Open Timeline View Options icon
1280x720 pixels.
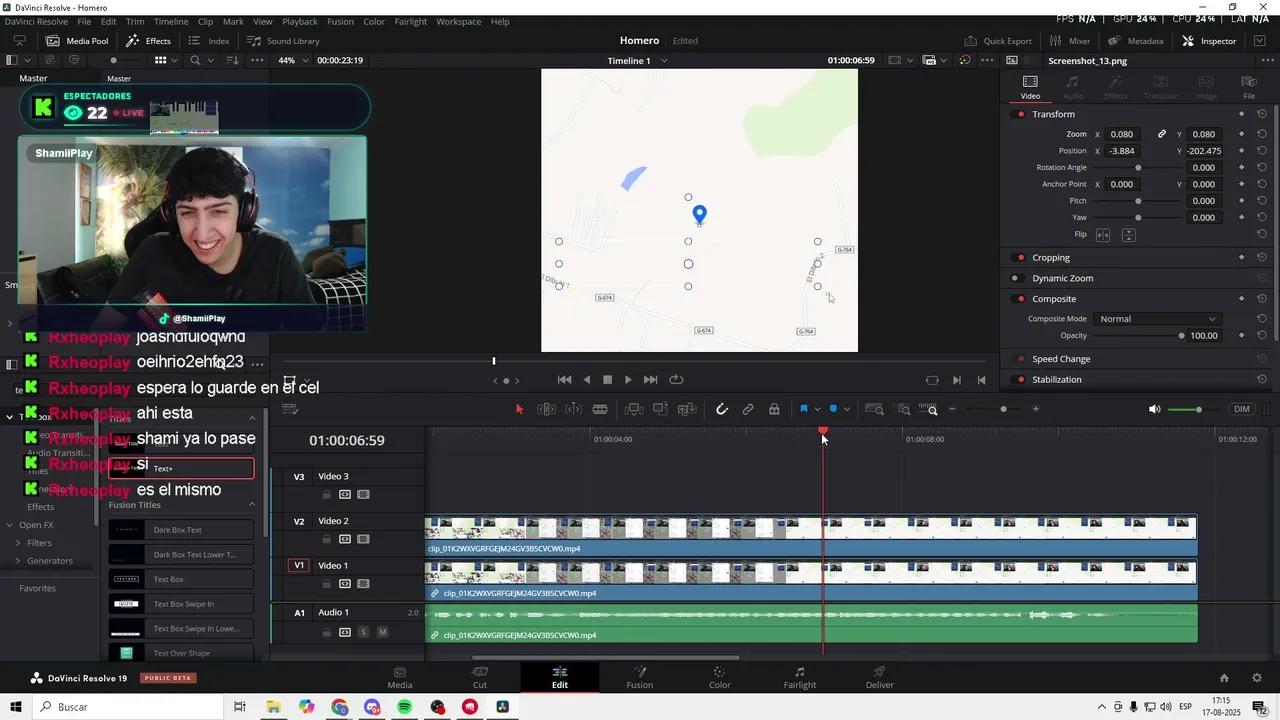pyautogui.click(x=290, y=409)
